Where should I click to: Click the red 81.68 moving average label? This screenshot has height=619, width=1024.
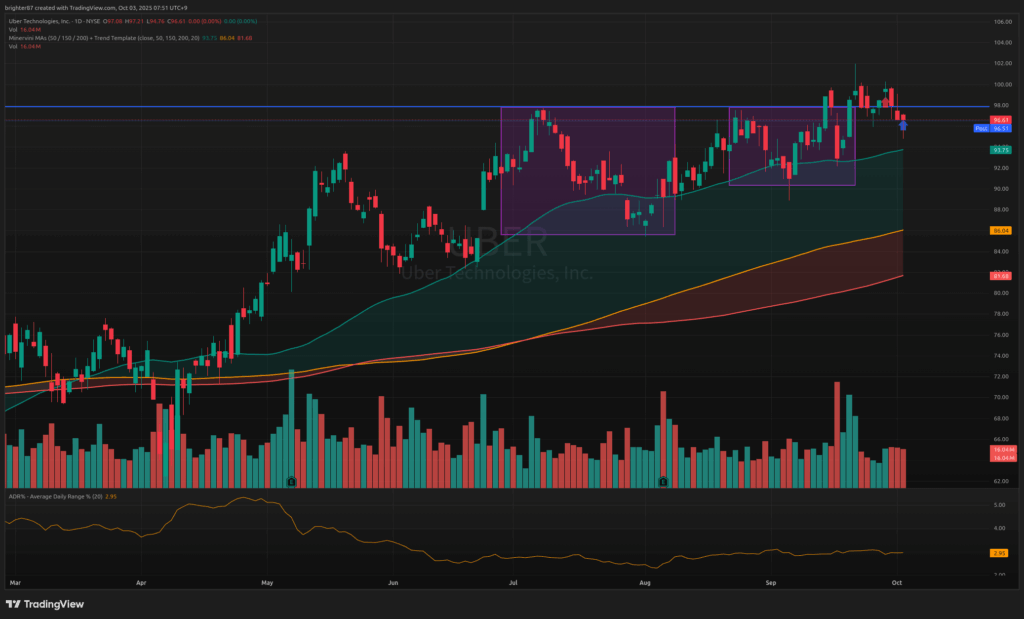click(999, 275)
